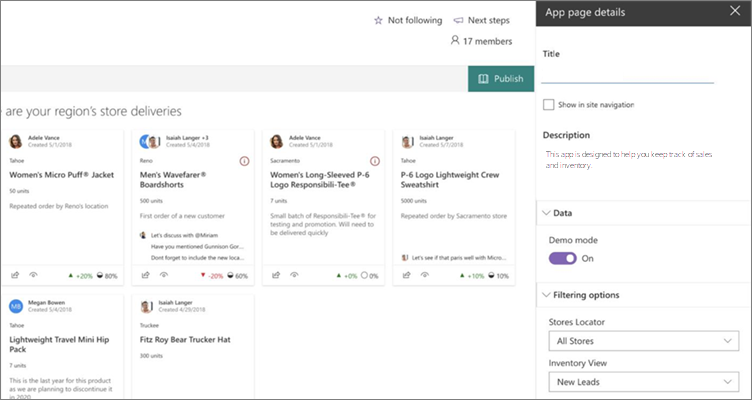The width and height of the screenshot is (752, 400).
Task: Click '5000 units' text
Action: pos(414,200)
